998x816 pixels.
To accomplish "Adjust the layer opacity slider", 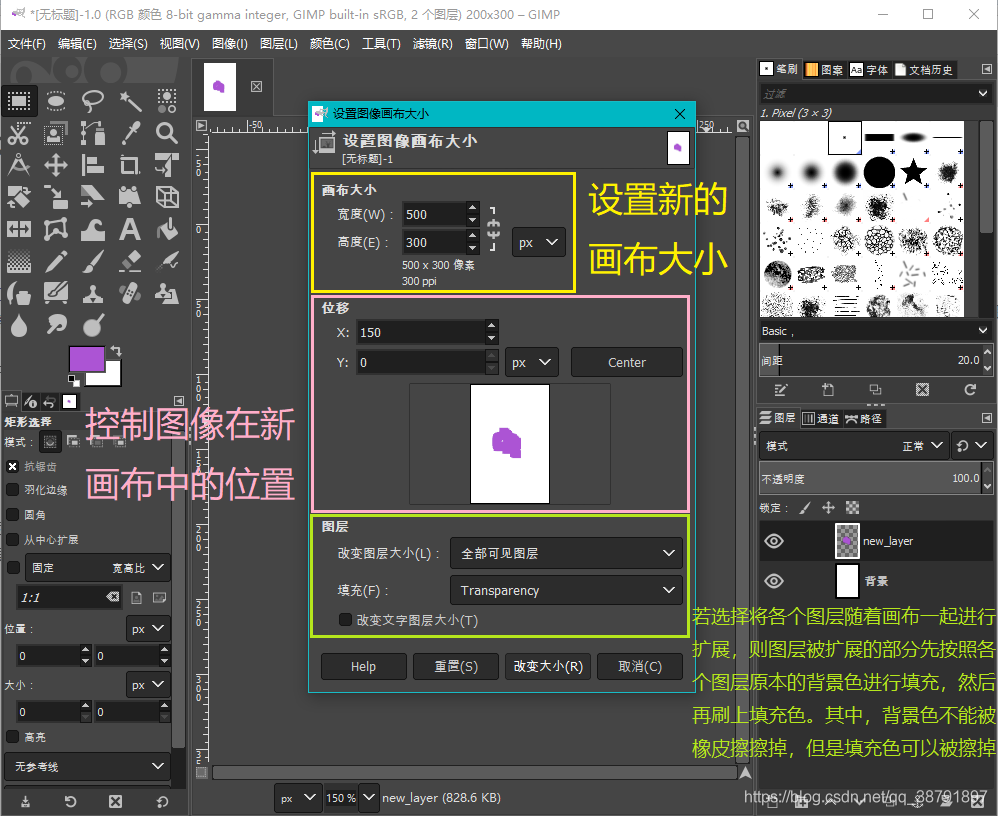I will pos(870,478).
